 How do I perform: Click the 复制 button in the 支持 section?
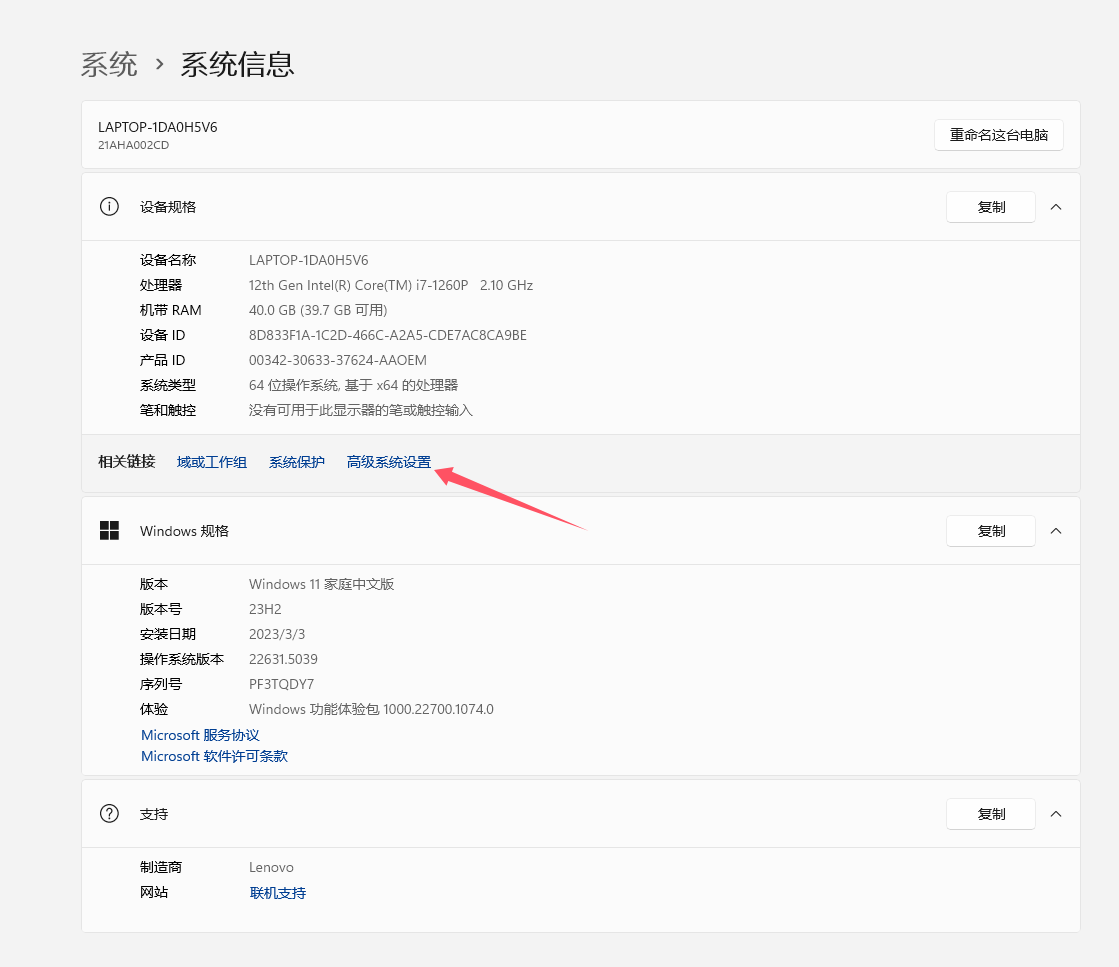pyautogui.click(x=990, y=814)
